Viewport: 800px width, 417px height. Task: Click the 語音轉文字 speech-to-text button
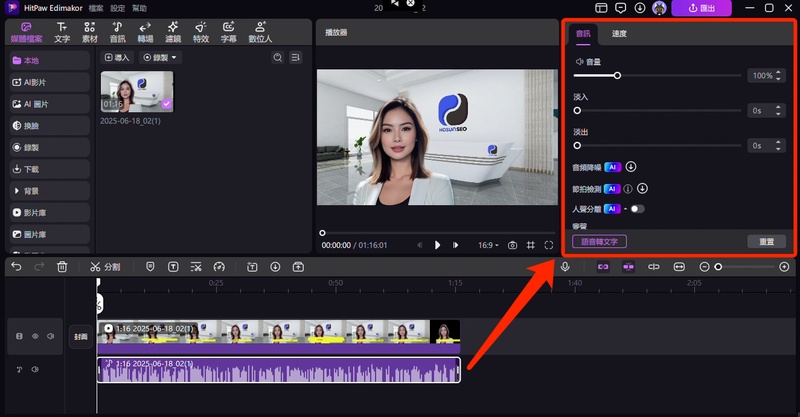pos(599,241)
